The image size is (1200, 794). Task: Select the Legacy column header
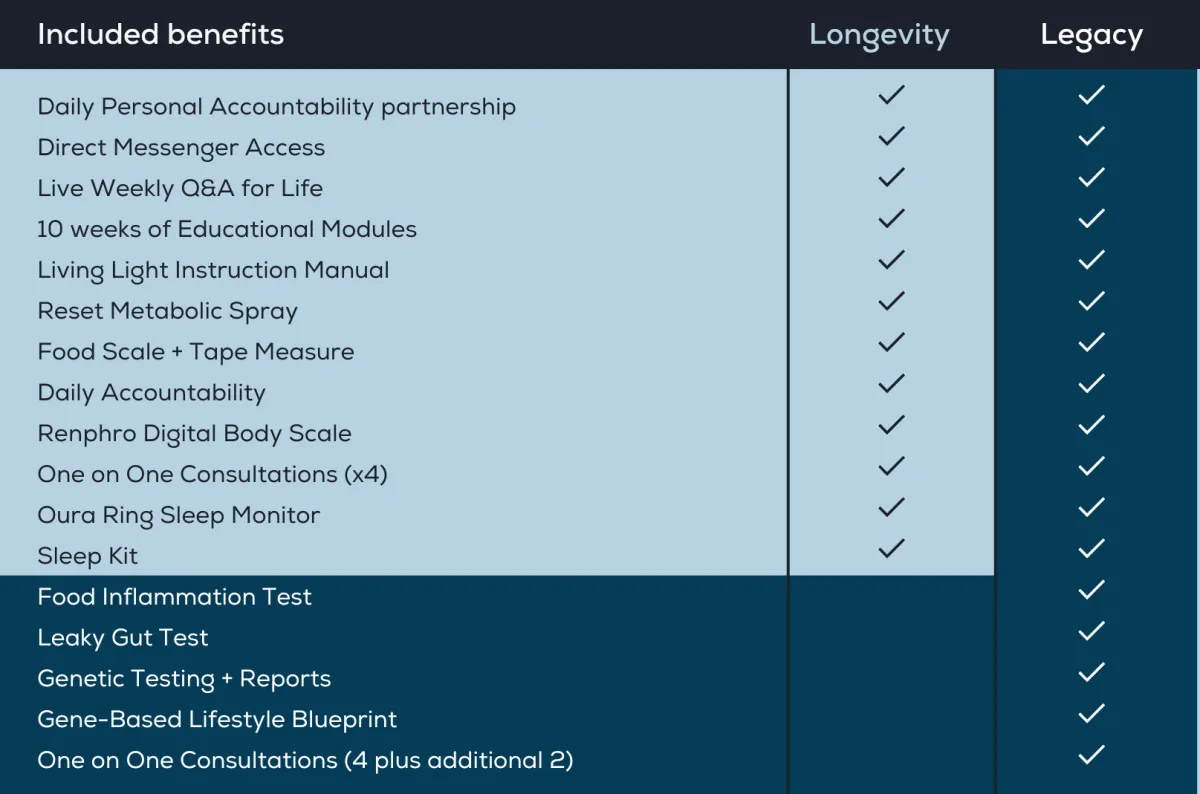[x=1091, y=35]
